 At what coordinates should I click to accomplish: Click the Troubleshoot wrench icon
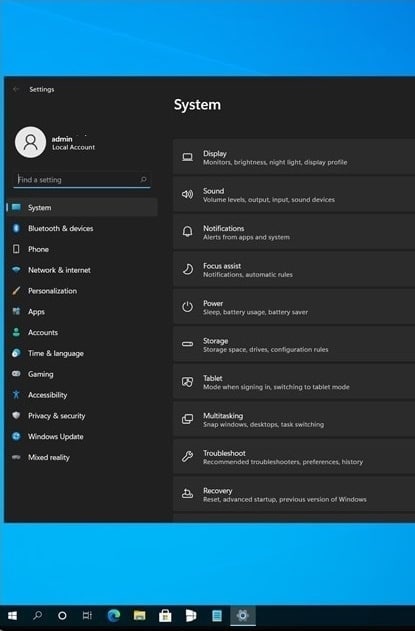(188, 456)
